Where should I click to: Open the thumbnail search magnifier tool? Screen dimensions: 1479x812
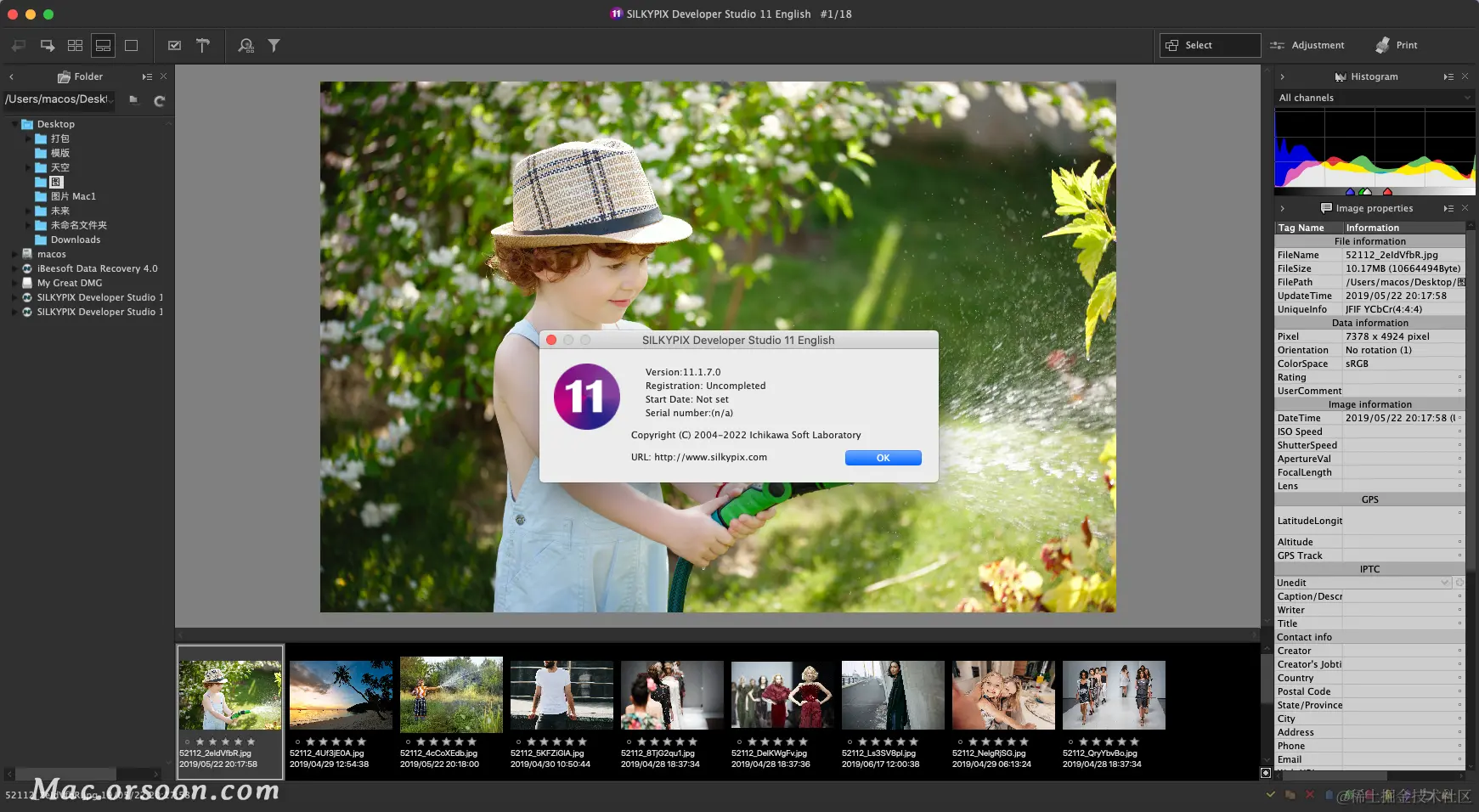pyautogui.click(x=246, y=46)
